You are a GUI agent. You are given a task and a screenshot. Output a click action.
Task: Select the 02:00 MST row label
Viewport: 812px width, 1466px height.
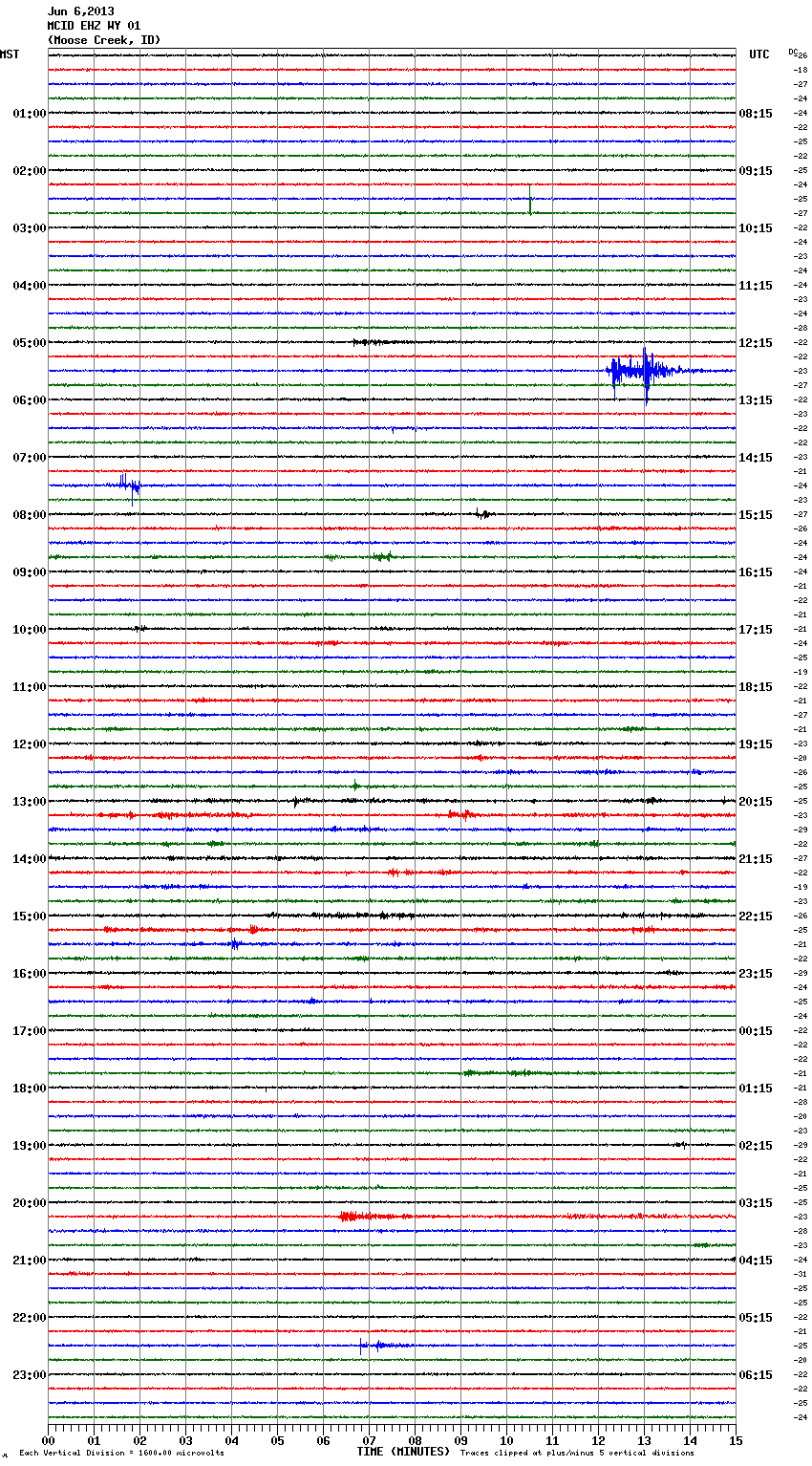pyautogui.click(x=29, y=171)
